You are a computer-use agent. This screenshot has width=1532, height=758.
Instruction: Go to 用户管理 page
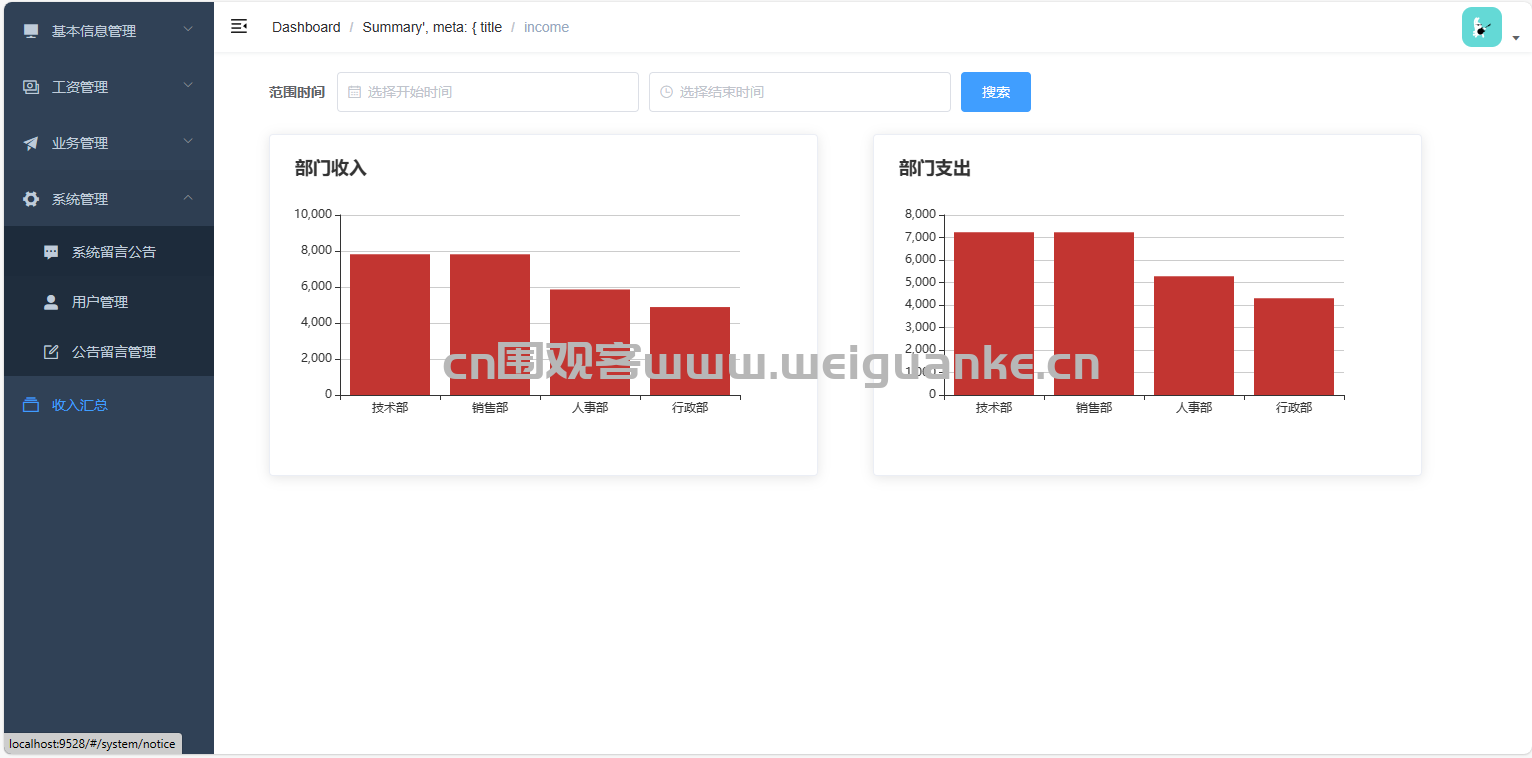click(109, 302)
